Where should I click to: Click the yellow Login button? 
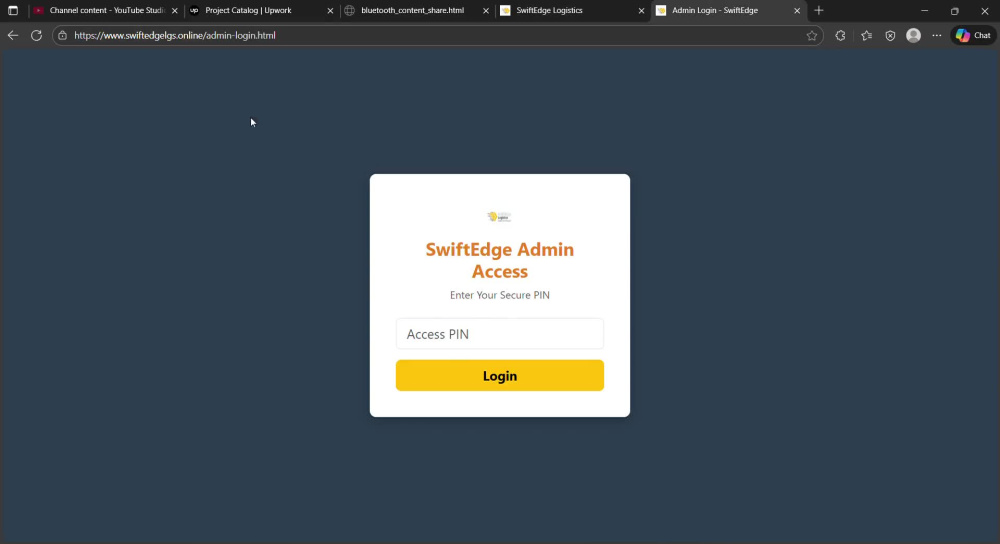point(499,376)
